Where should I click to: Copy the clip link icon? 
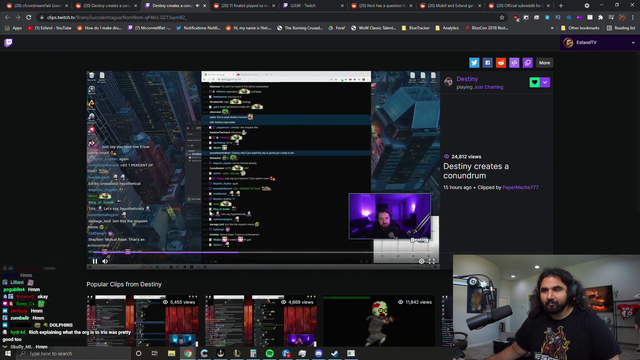point(528,63)
